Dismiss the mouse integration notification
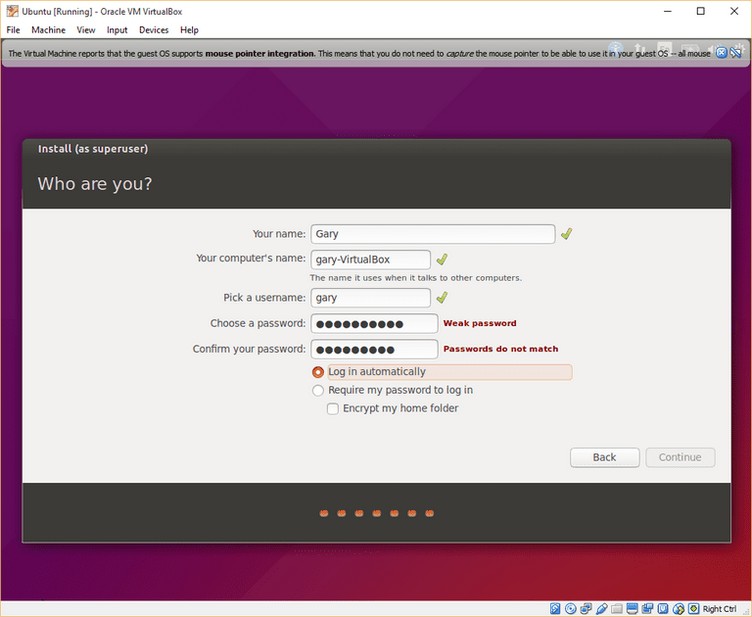 tap(721, 53)
